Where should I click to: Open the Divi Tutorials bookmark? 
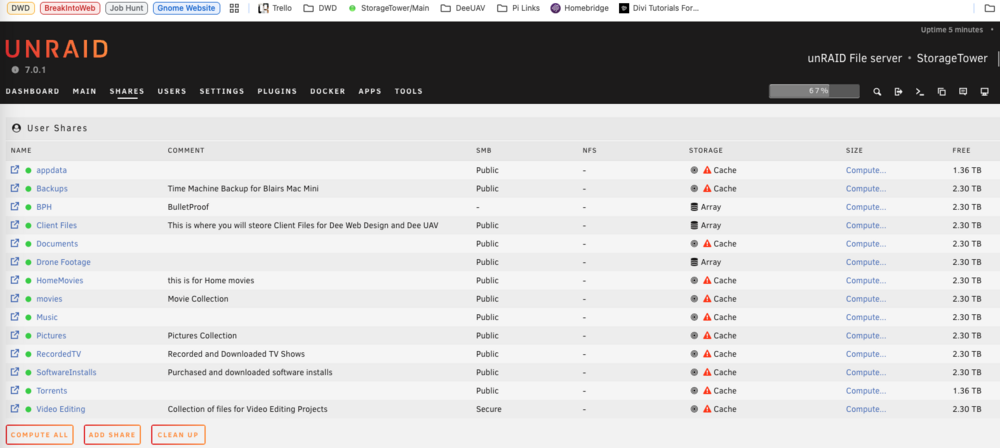tap(659, 8)
